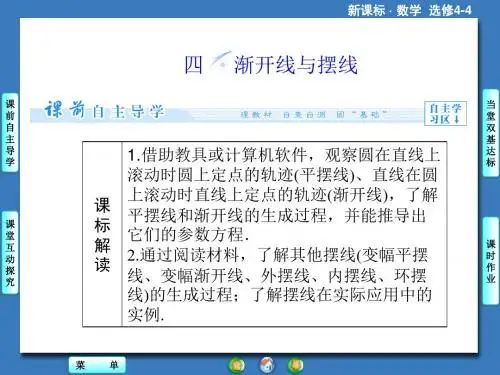Switch to 课堂互动探究 side tab

pos(10,253)
